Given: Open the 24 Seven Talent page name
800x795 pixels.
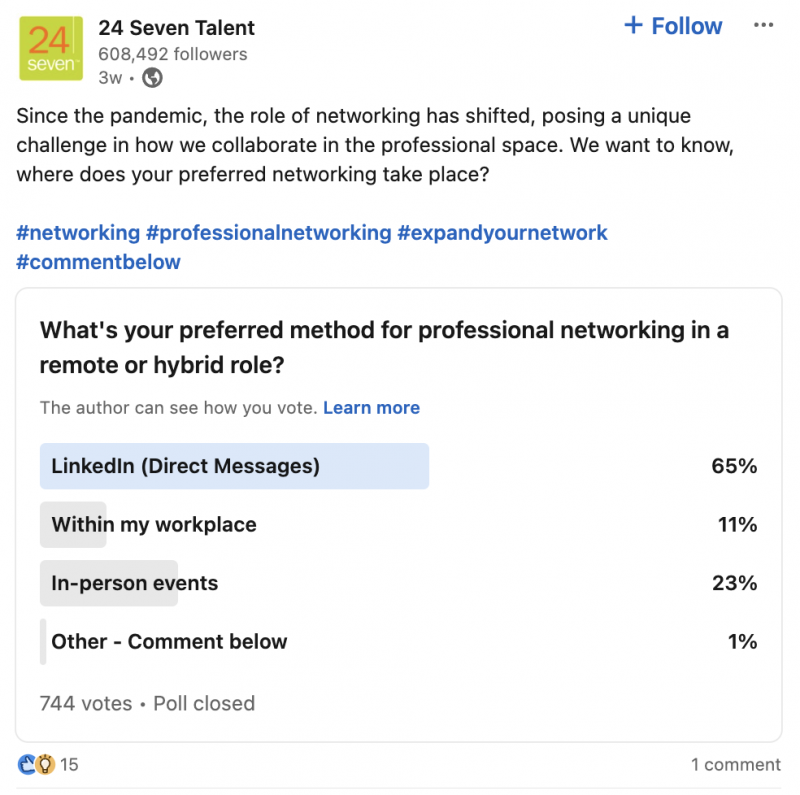Looking at the screenshot, I should point(177,28).
